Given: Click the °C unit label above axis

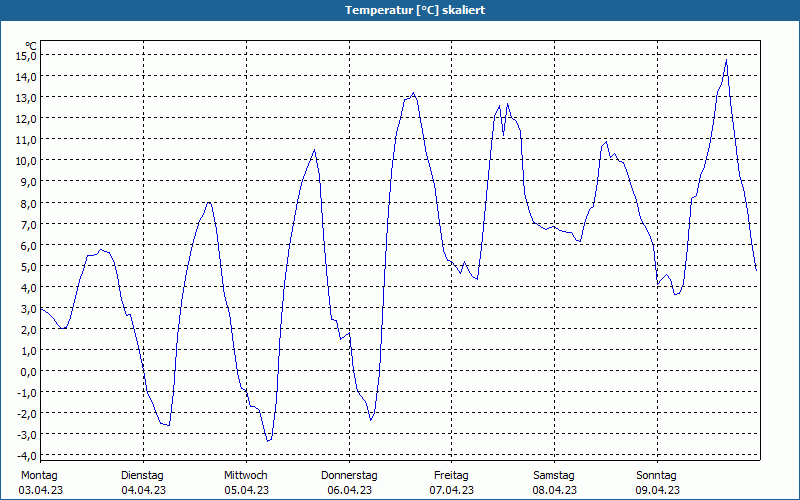Looking at the screenshot, I should (x=31, y=46).
